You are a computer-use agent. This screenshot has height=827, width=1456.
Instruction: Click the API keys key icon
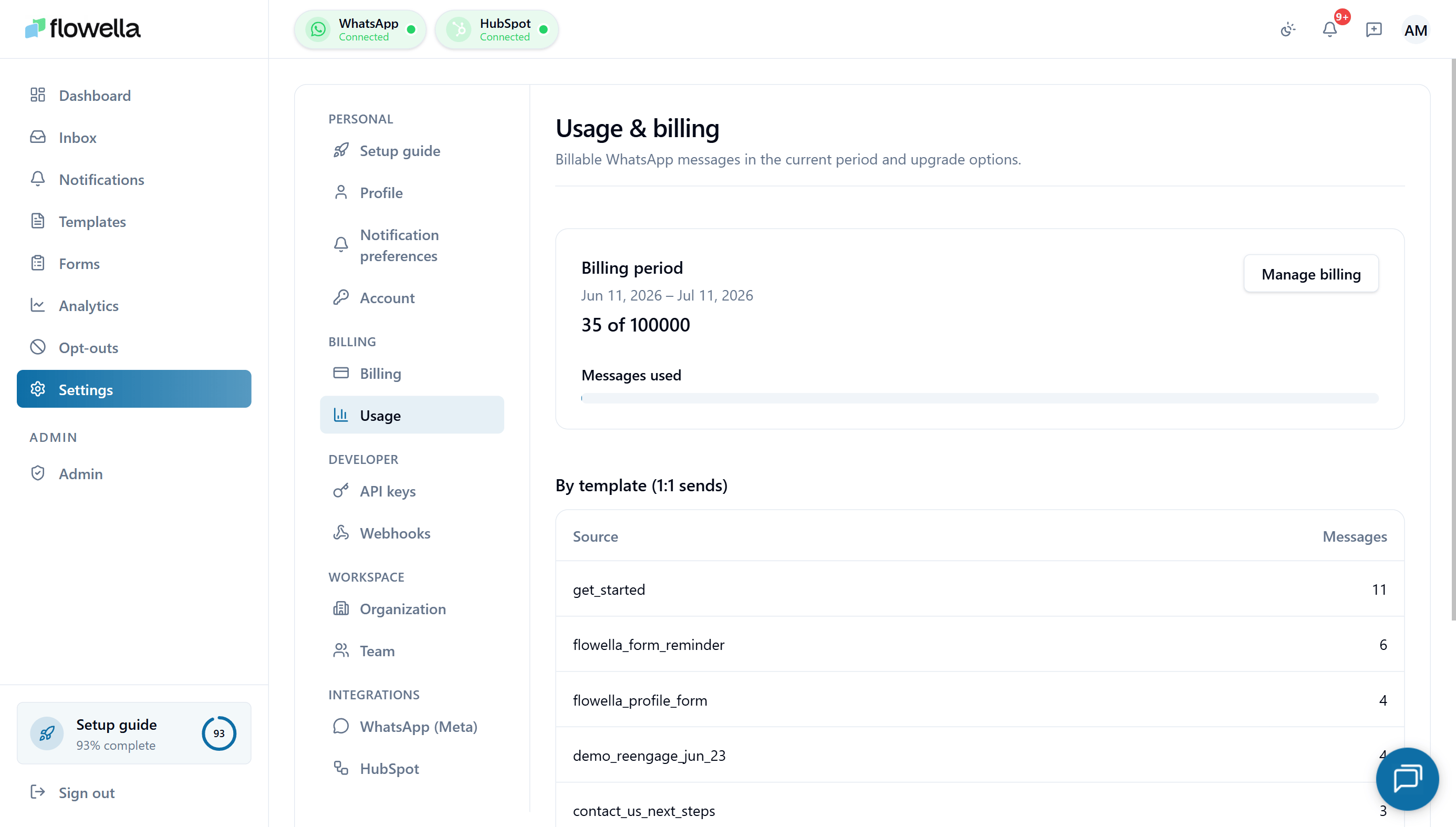341,491
